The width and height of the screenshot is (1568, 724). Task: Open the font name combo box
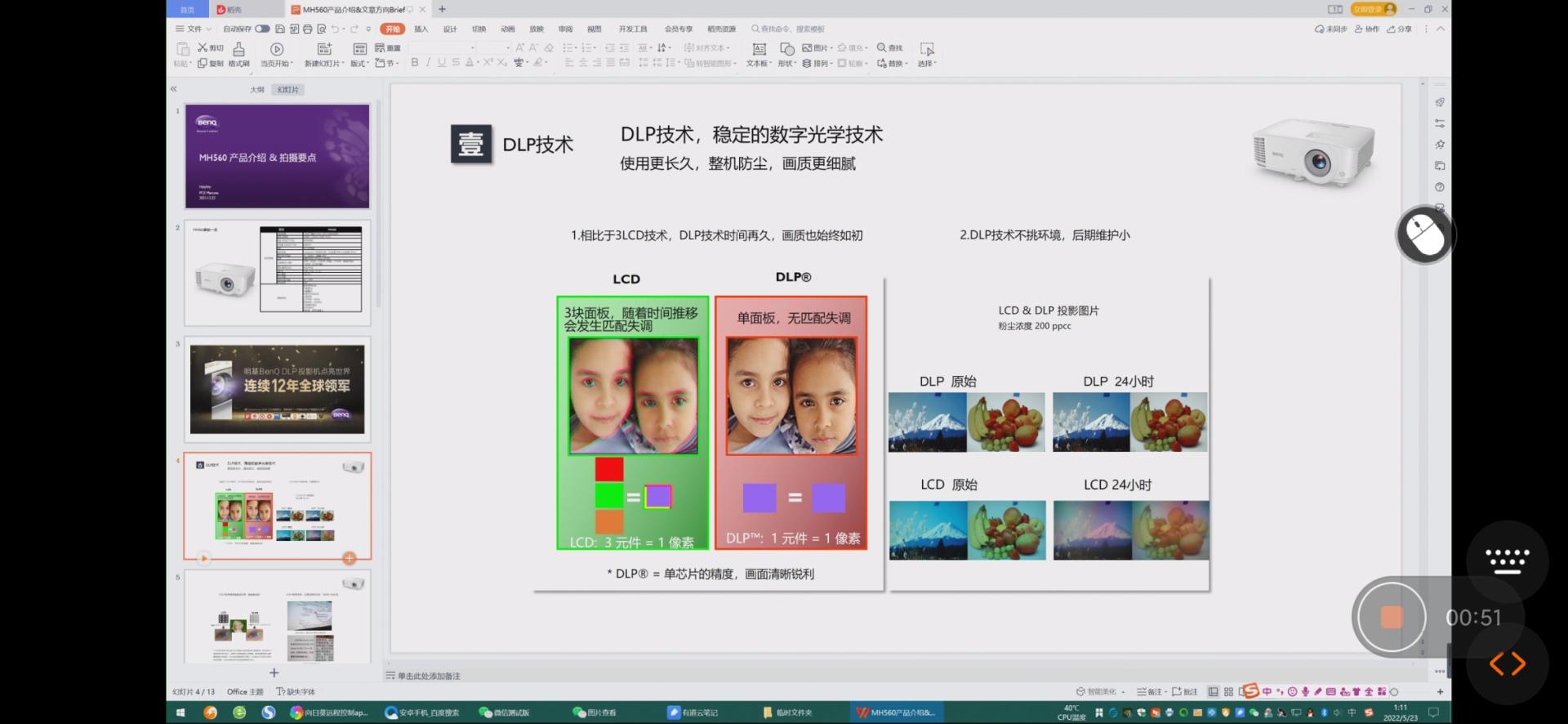[x=443, y=47]
